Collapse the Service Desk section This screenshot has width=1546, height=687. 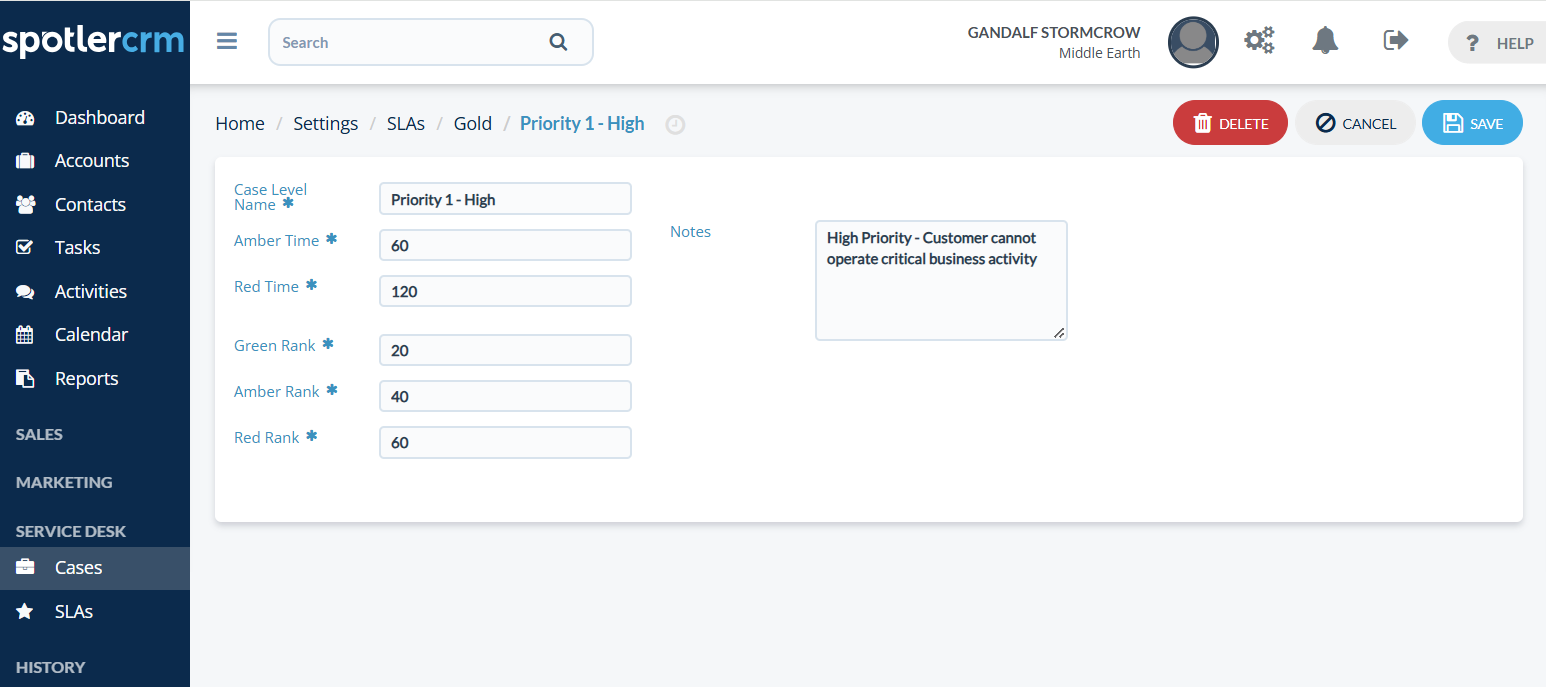pyautogui.click(x=71, y=531)
